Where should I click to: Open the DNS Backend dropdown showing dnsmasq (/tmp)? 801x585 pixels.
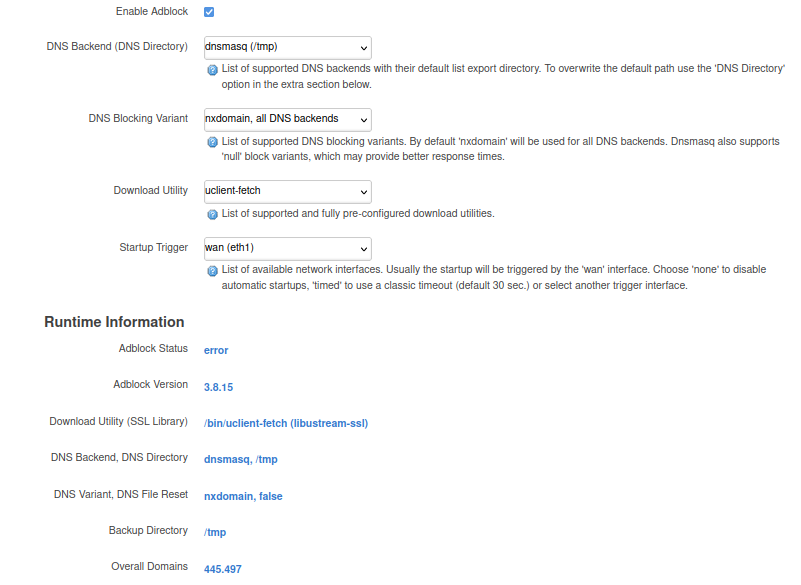(288, 48)
